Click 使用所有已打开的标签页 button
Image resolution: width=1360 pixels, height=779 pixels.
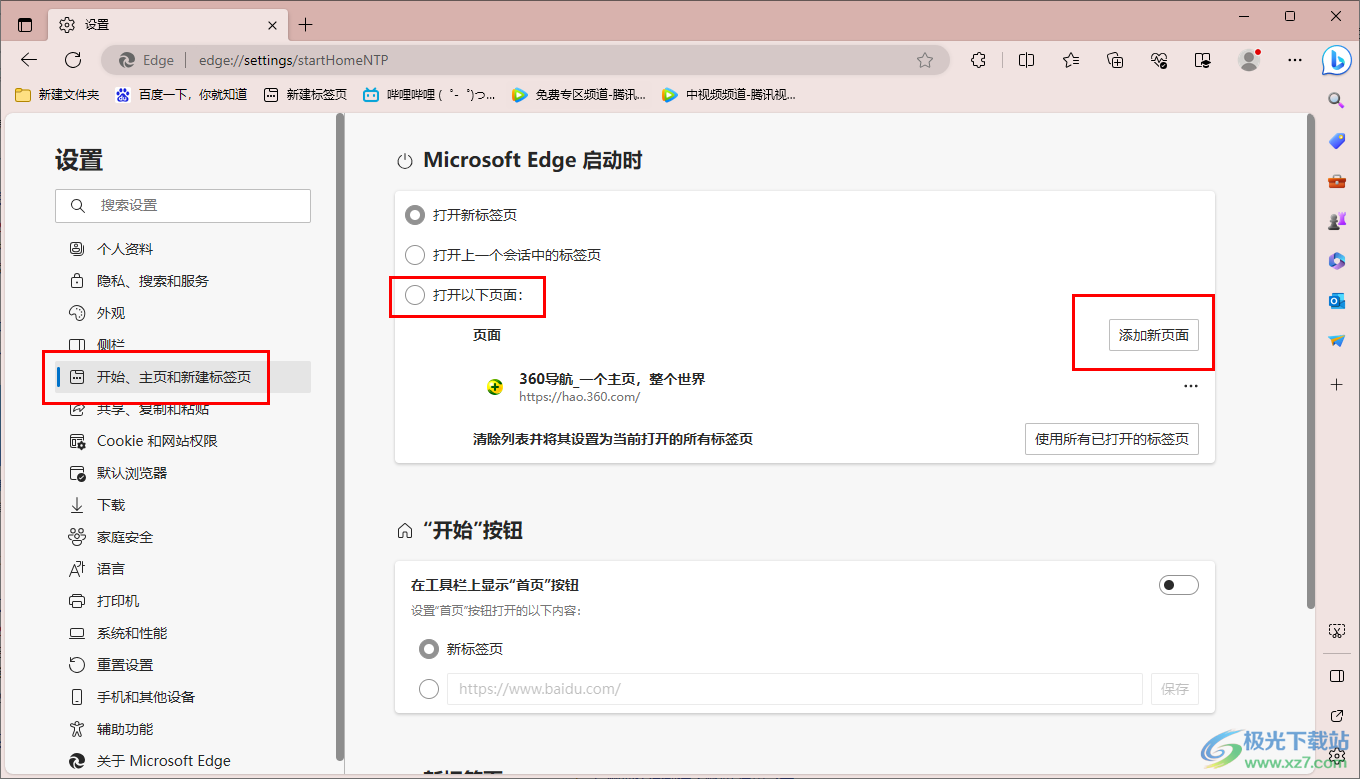[x=1112, y=439]
